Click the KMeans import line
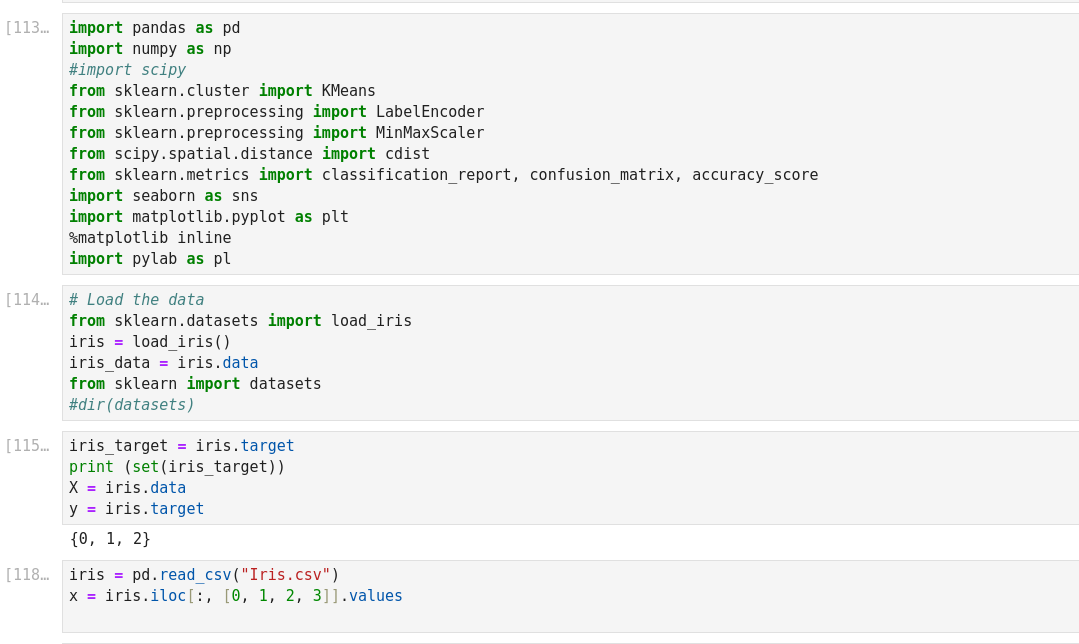The image size is (1079, 644). coord(222,91)
